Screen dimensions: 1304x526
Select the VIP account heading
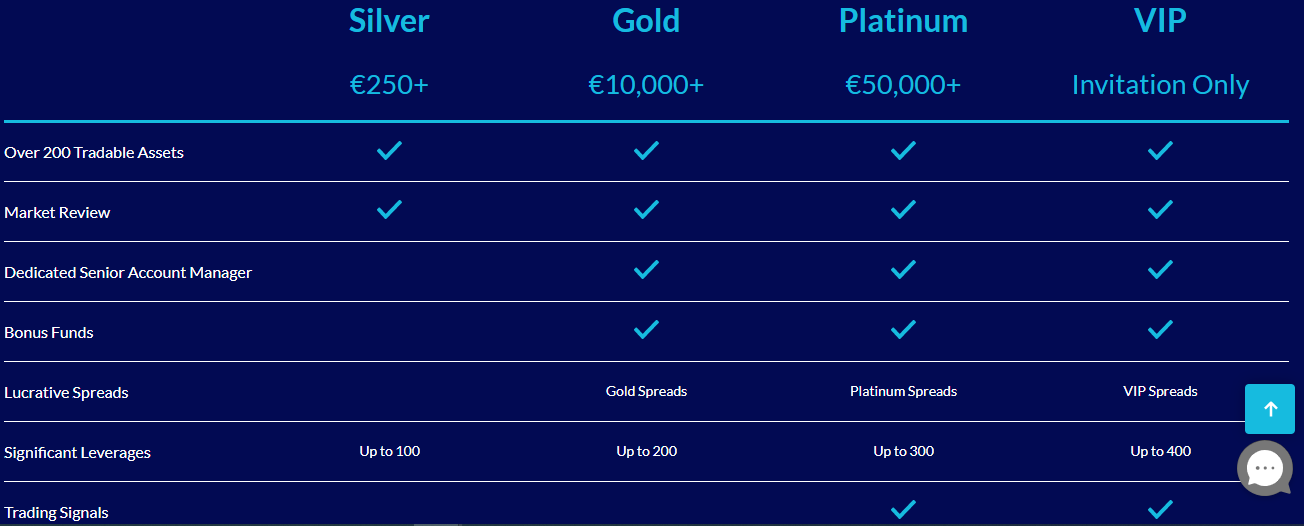[x=1160, y=20]
